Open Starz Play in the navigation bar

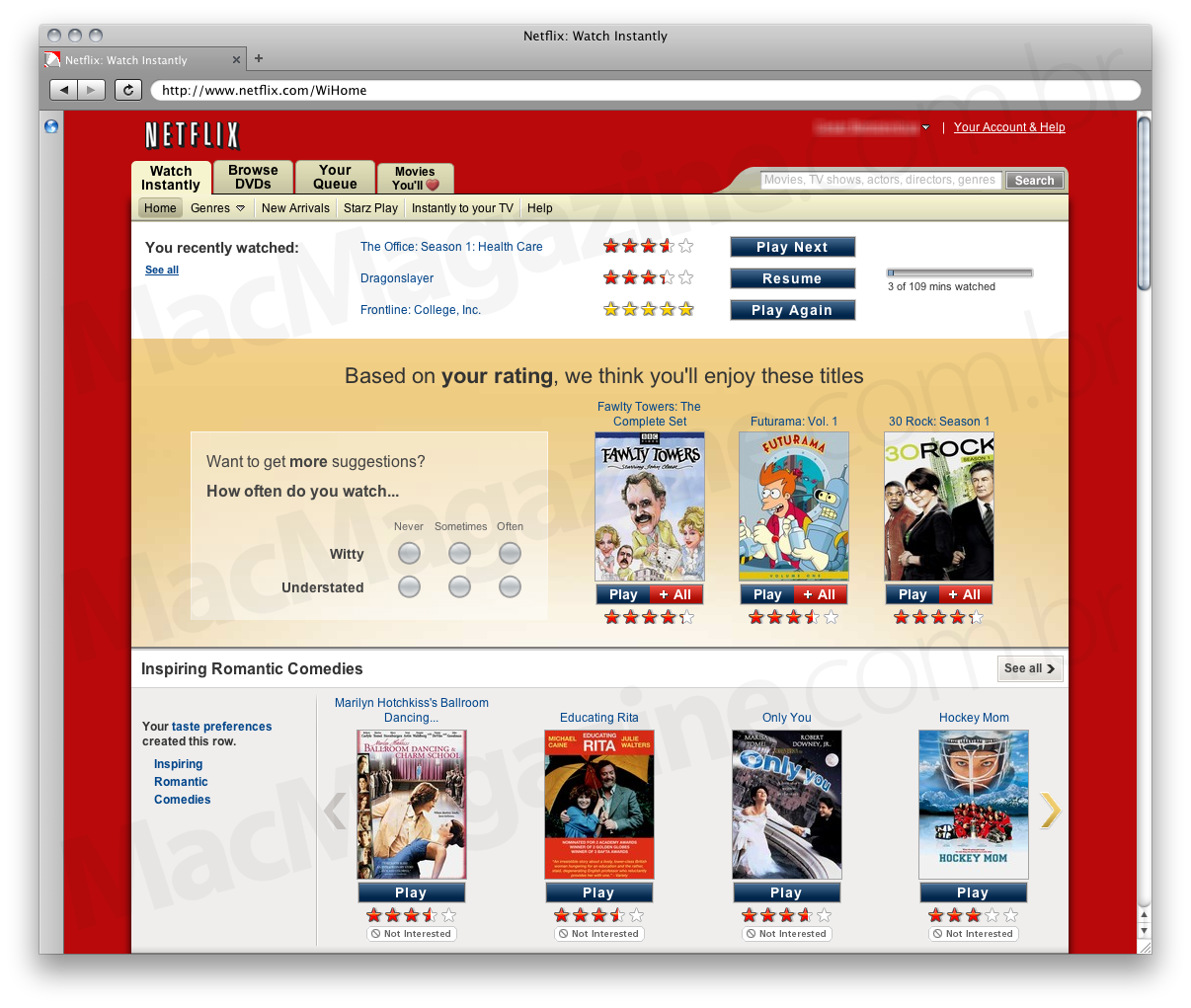click(x=370, y=208)
